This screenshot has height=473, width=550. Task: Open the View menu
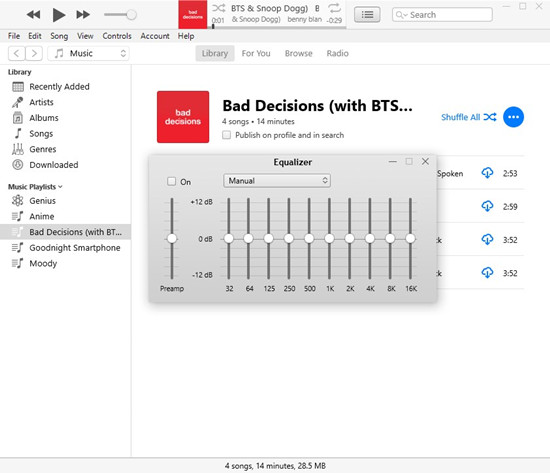(x=85, y=36)
